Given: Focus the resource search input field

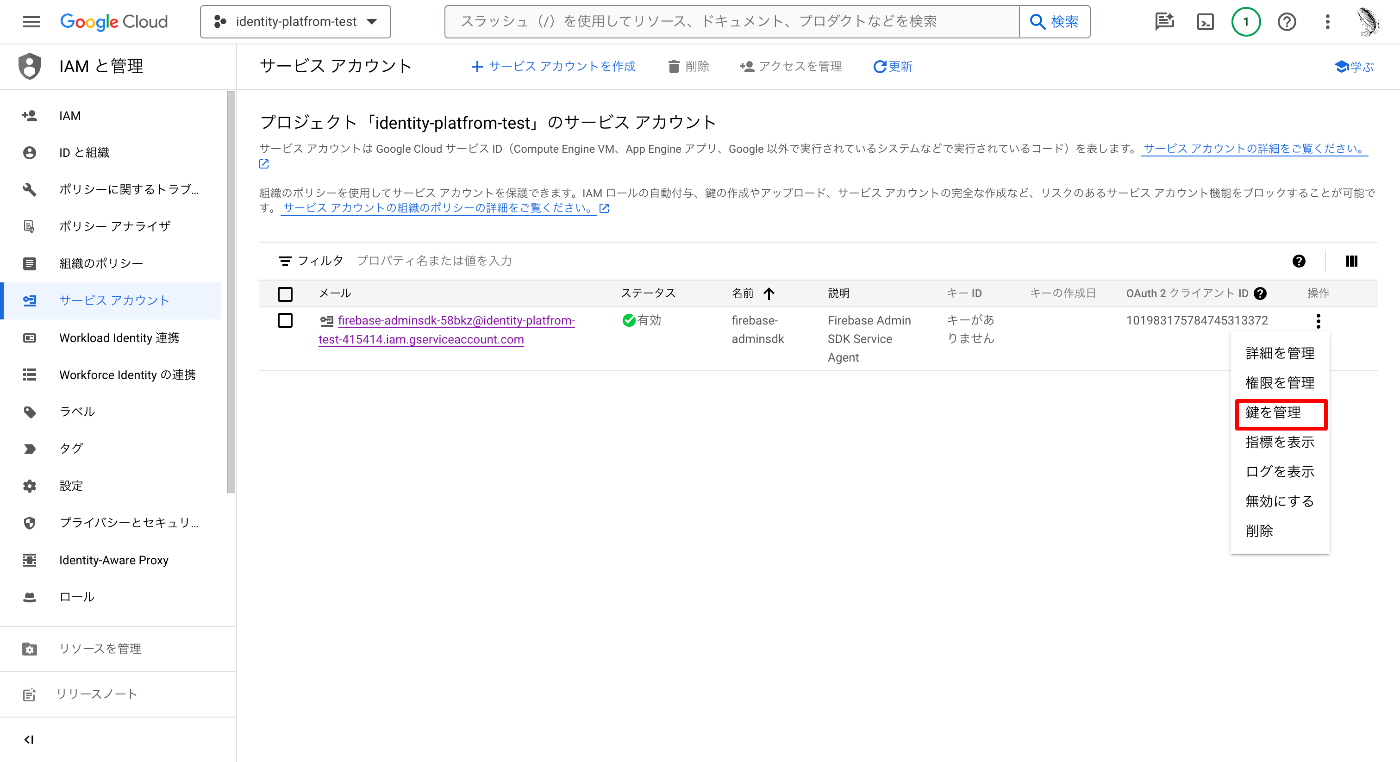Looking at the screenshot, I should point(732,21).
